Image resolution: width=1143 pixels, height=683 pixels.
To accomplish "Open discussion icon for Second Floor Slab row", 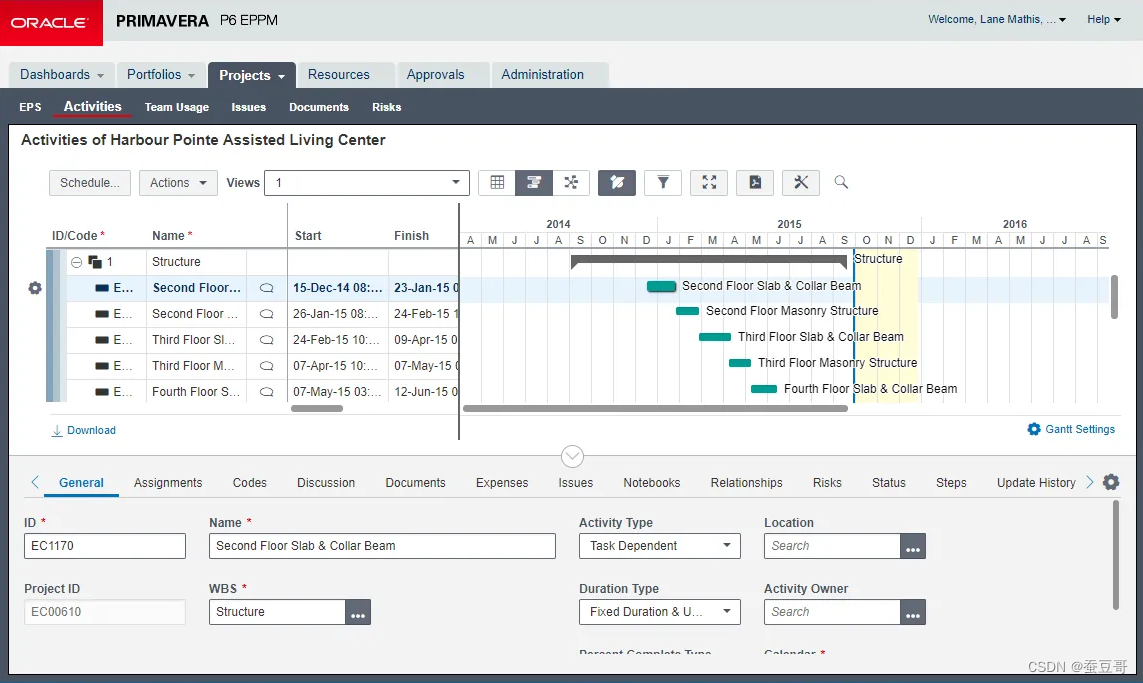I will pyautogui.click(x=267, y=288).
